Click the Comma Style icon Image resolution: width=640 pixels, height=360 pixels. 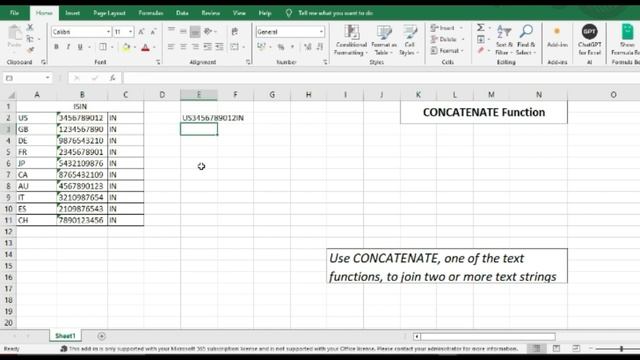pyautogui.click(x=292, y=47)
